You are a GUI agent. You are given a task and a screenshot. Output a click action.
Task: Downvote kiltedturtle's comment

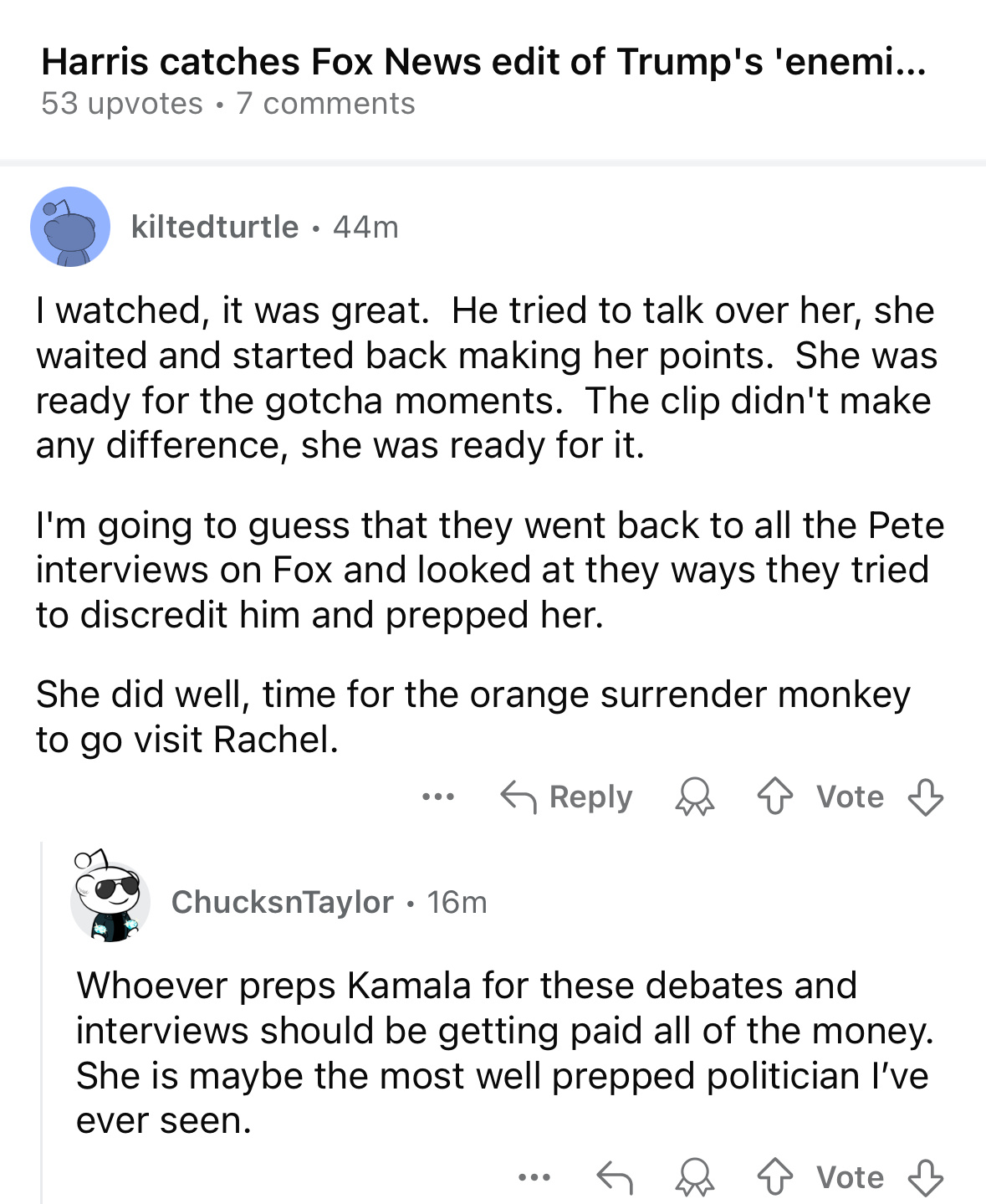tap(925, 797)
